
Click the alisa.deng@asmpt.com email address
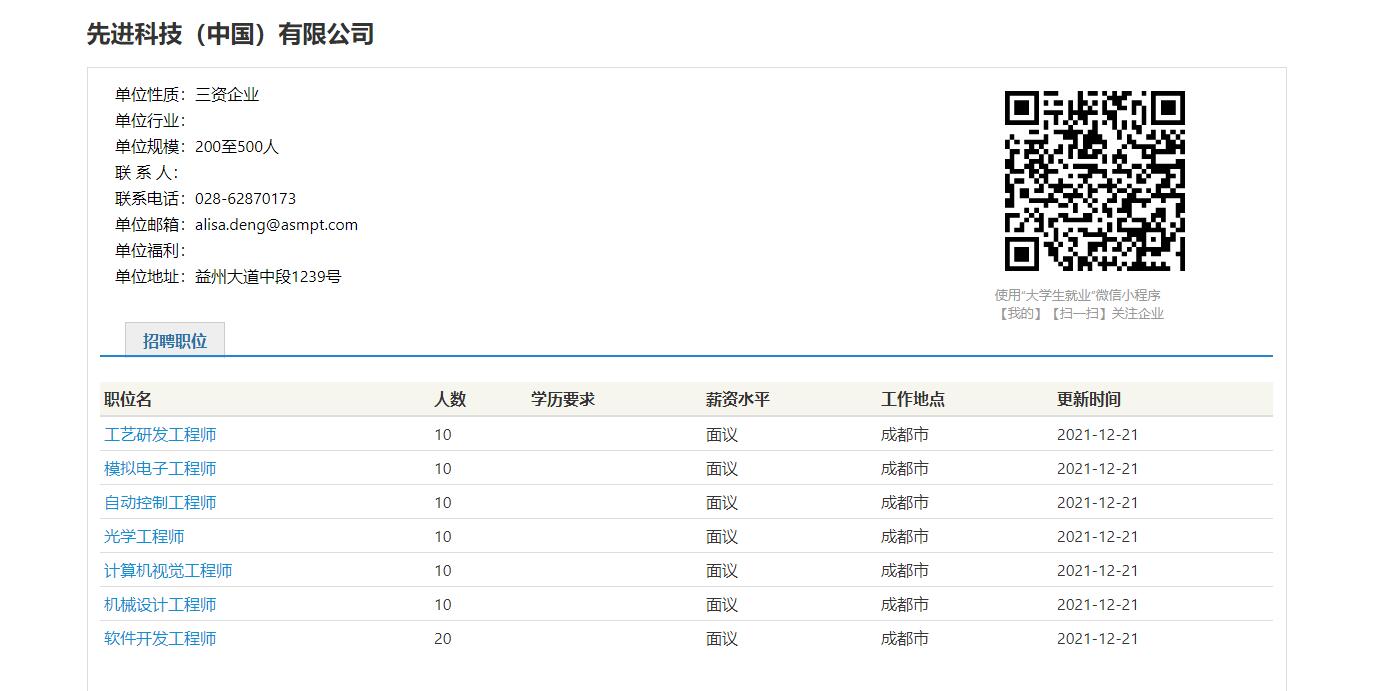tap(276, 225)
